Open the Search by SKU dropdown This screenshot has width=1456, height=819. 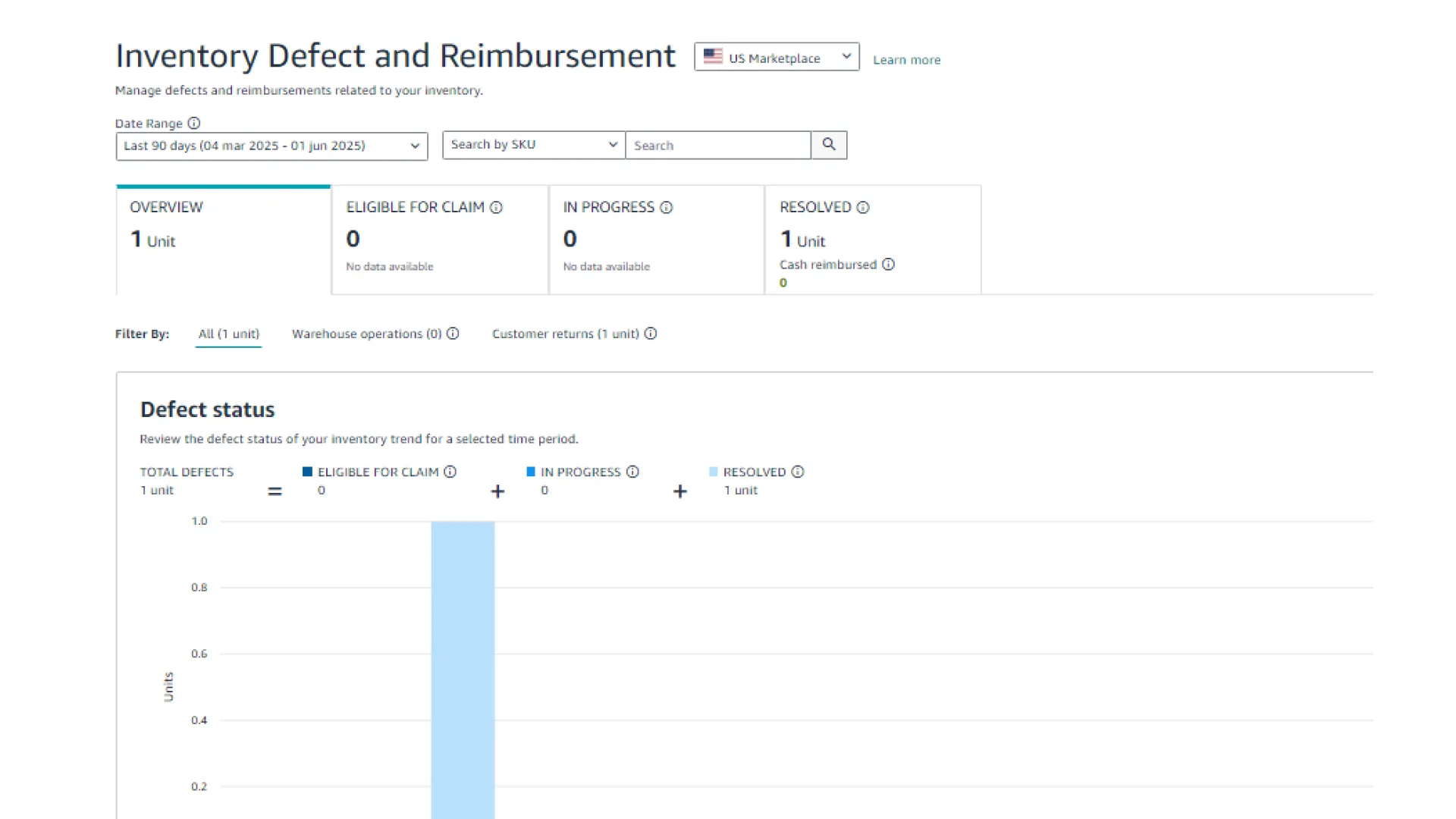(533, 144)
